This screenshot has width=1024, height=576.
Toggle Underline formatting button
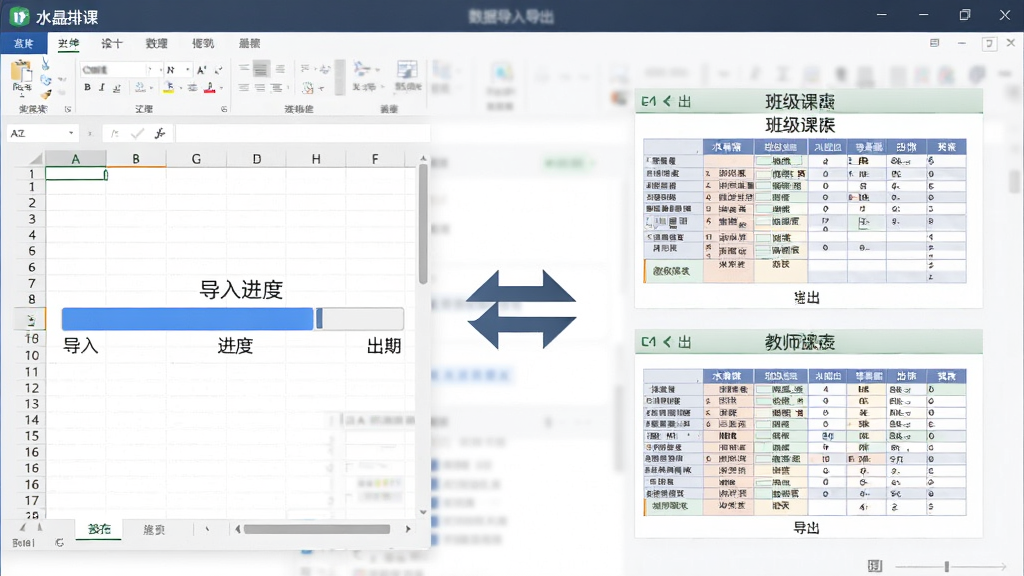pos(117,88)
